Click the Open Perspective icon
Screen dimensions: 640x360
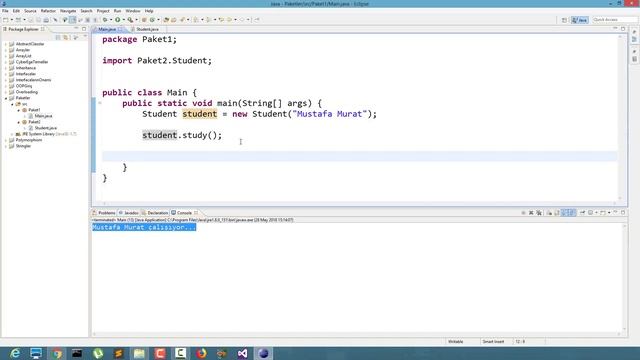tap(564, 20)
